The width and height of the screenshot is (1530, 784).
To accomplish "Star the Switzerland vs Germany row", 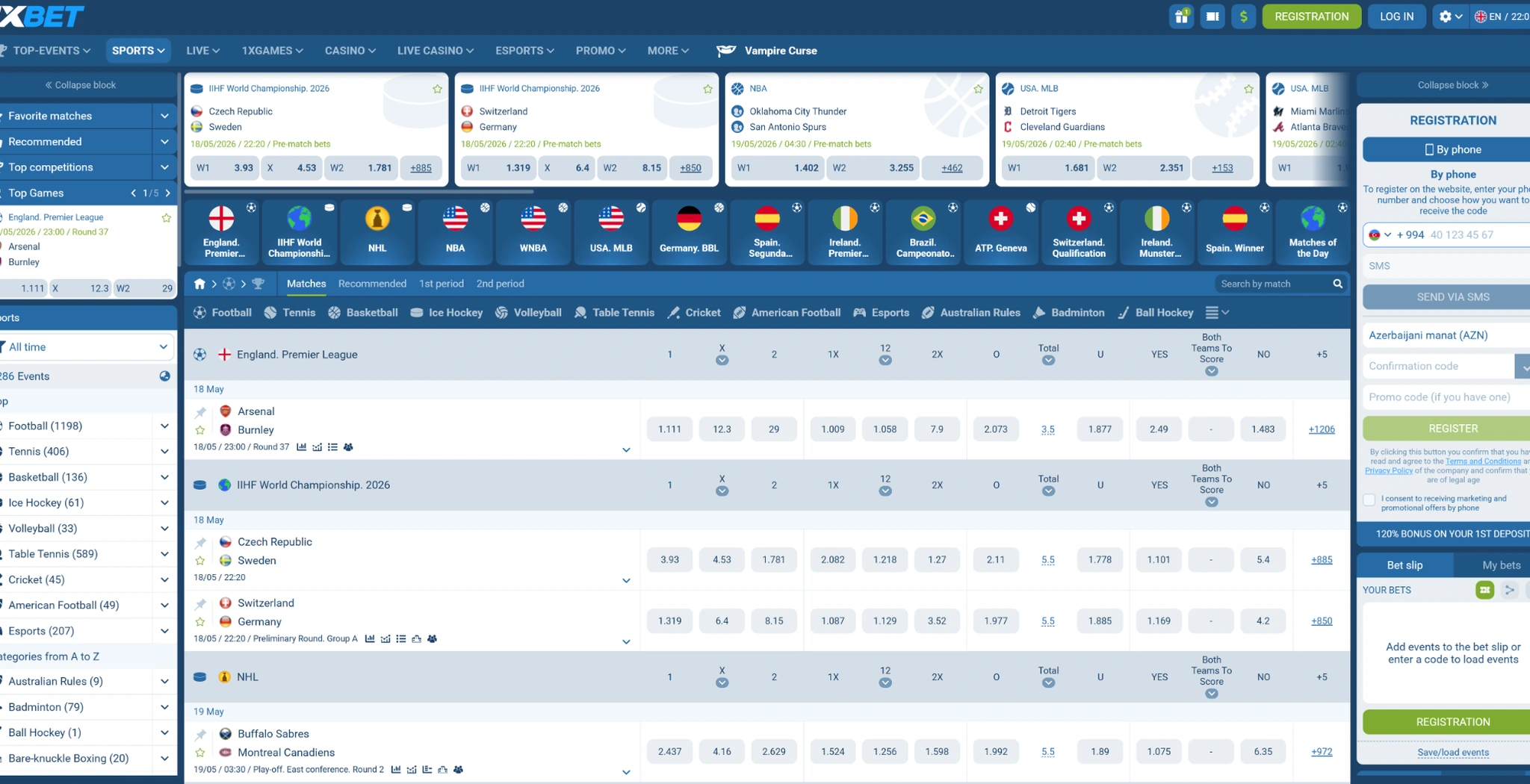I will pyautogui.click(x=200, y=622).
